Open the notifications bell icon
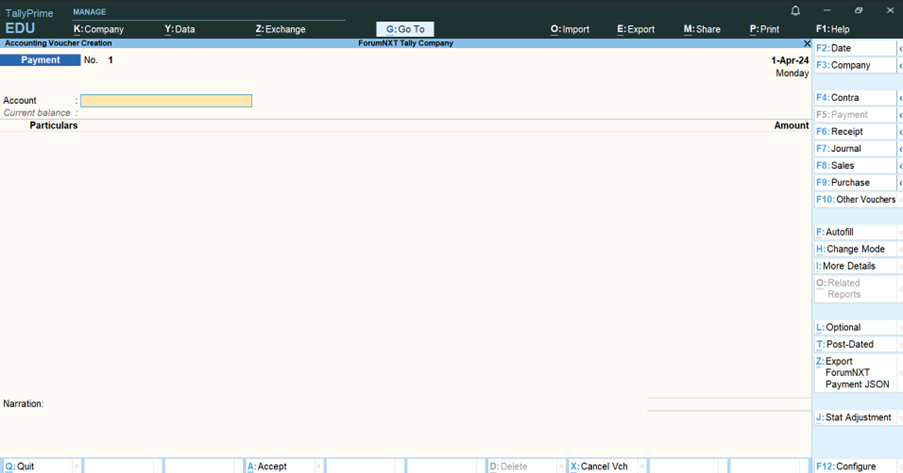The width and height of the screenshot is (903, 473). pyautogui.click(x=795, y=10)
